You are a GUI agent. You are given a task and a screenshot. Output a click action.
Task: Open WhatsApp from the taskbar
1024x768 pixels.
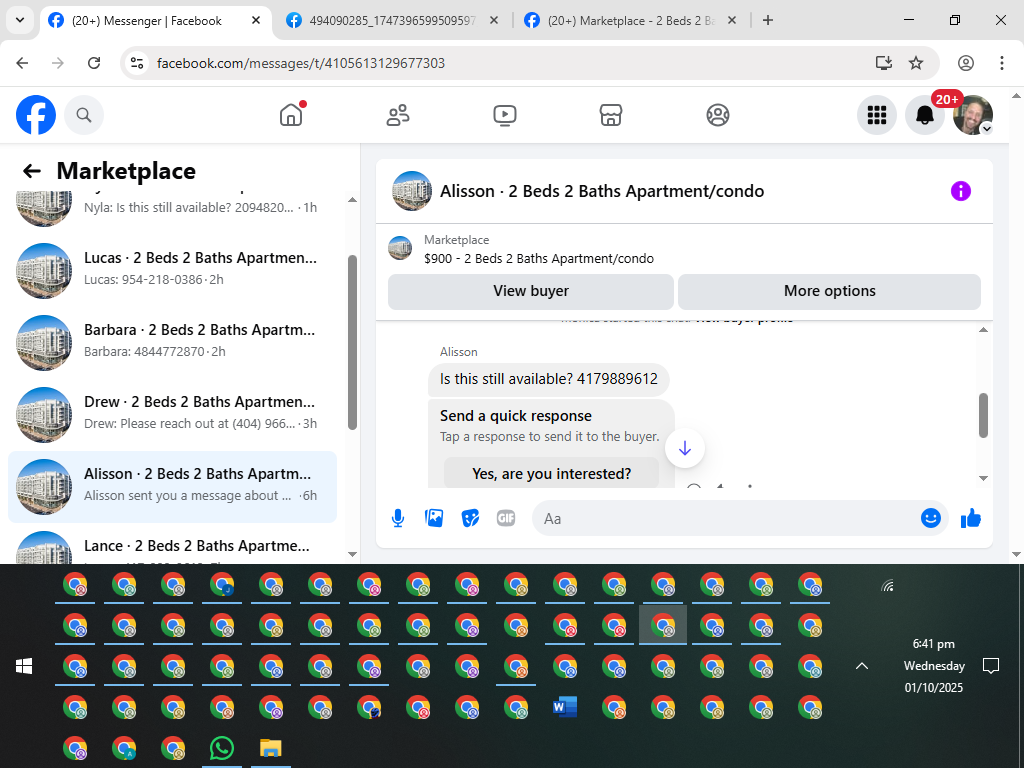pyautogui.click(x=222, y=748)
